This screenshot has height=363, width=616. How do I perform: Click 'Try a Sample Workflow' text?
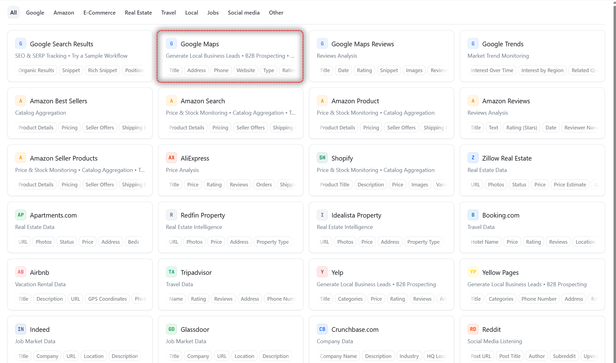99,56
